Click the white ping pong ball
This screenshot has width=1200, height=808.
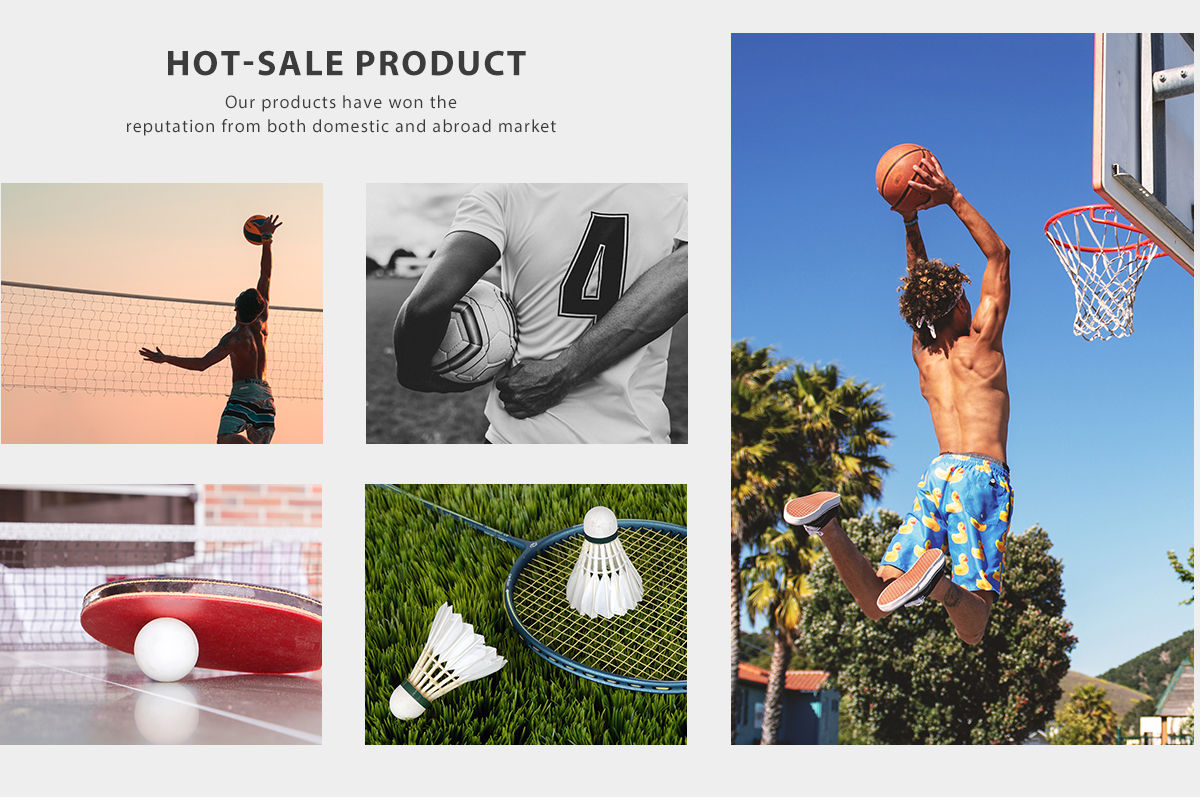[x=166, y=650]
